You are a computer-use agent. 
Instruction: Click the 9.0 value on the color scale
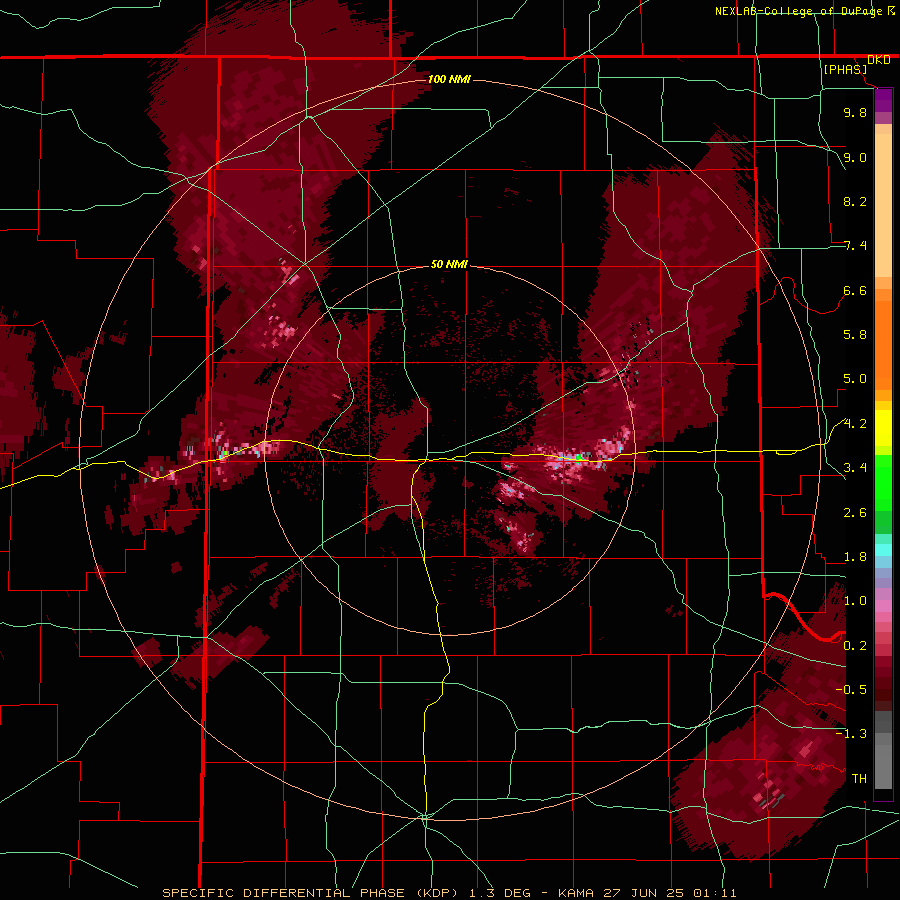coord(855,157)
